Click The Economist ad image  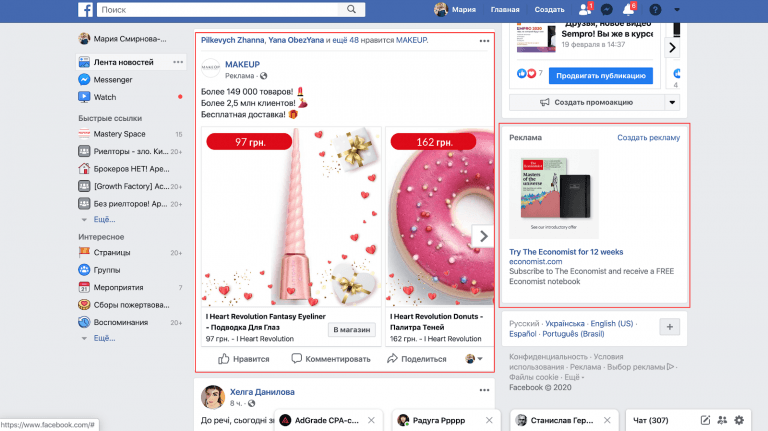pos(554,194)
